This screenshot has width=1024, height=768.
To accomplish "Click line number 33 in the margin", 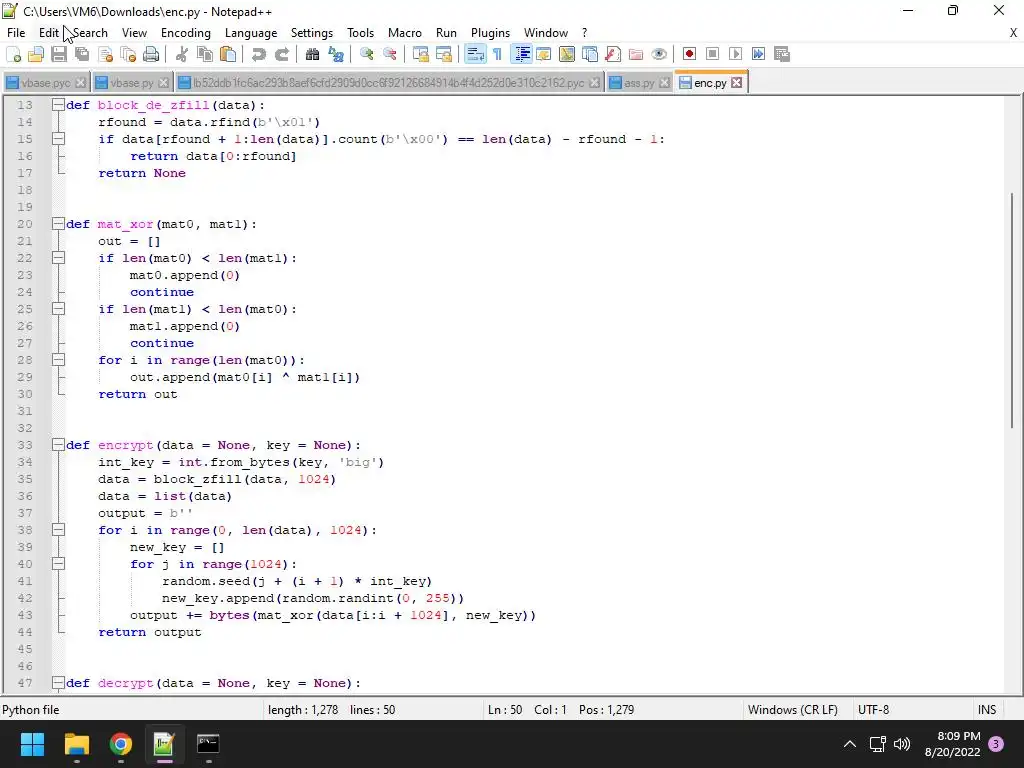I will pos(25,445).
